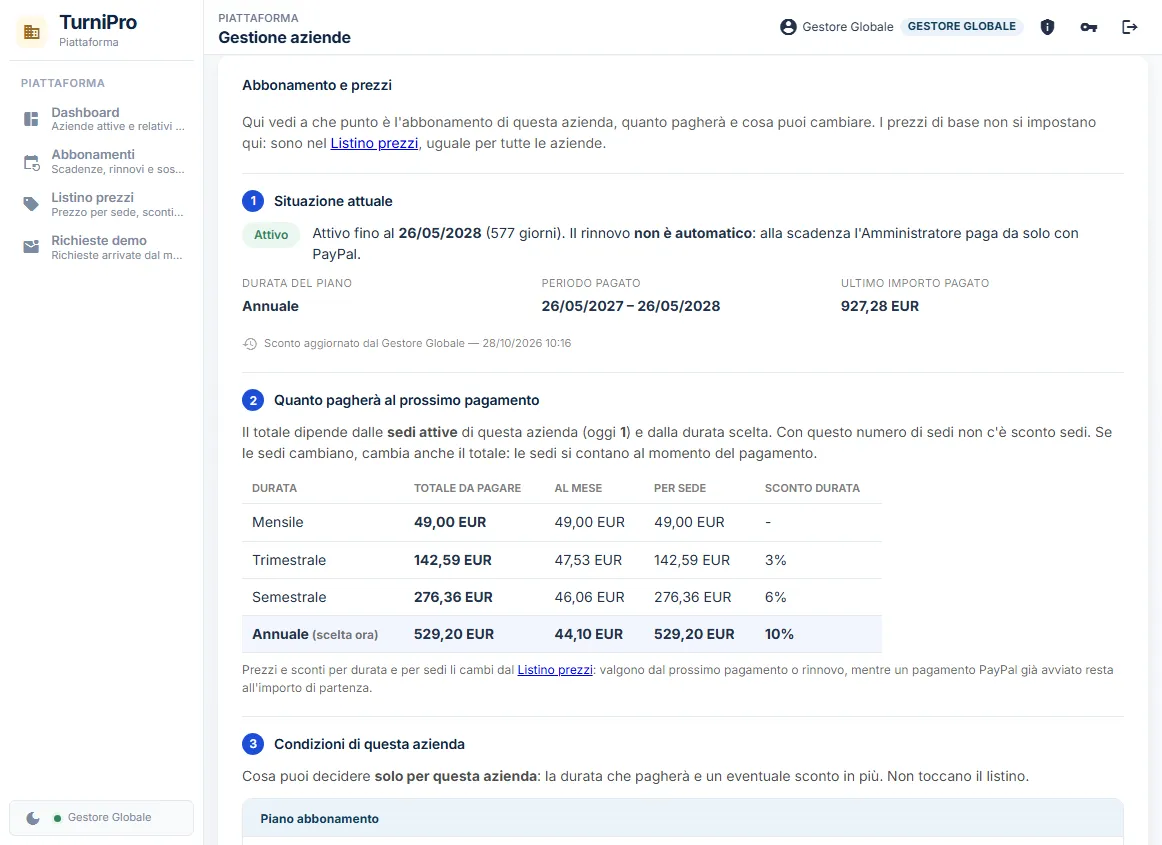Log out using the exit icon
The width and height of the screenshot is (1162, 845).
pos(1129,27)
